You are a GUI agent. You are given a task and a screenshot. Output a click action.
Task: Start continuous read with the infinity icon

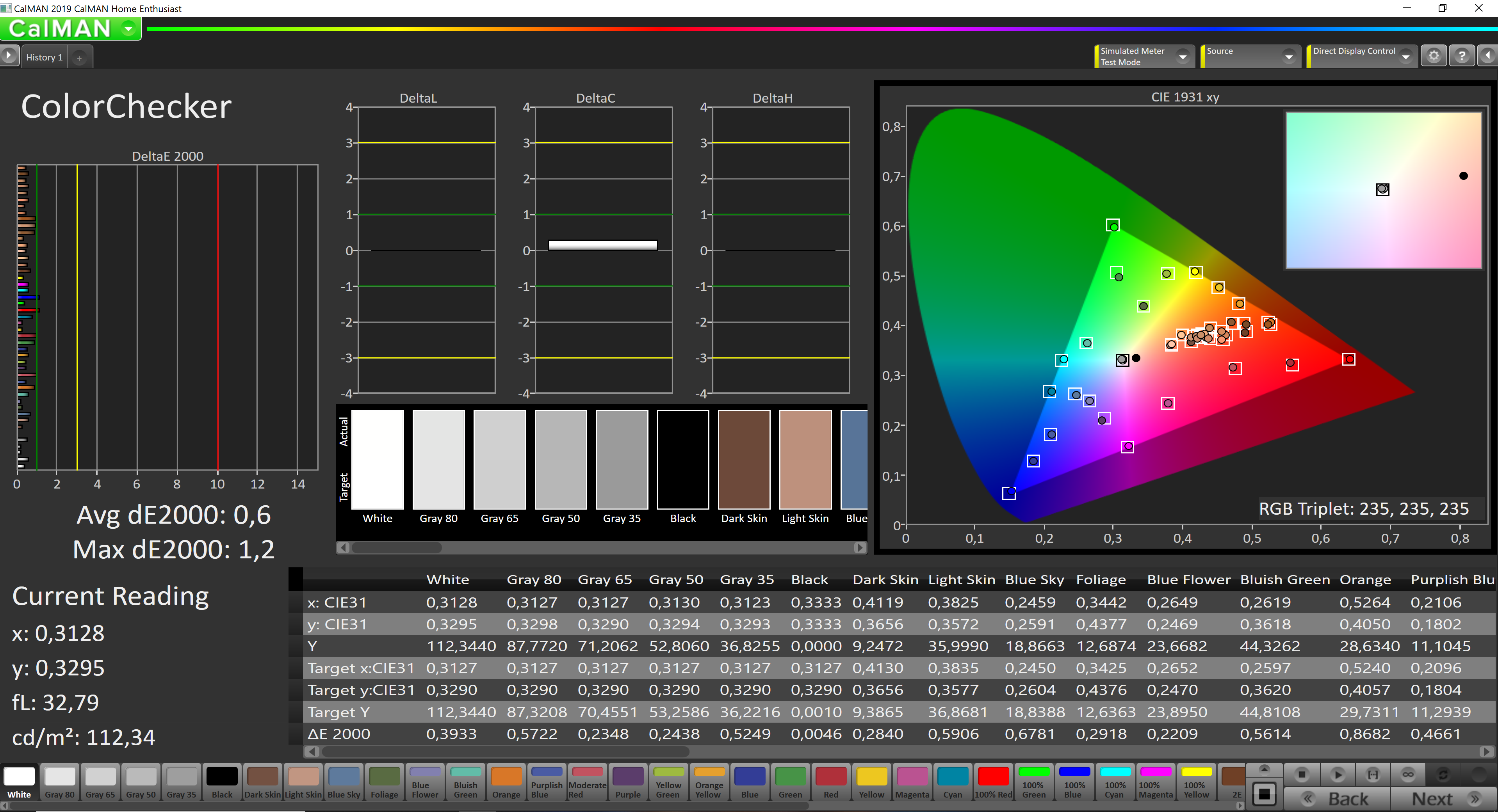click(1408, 774)
